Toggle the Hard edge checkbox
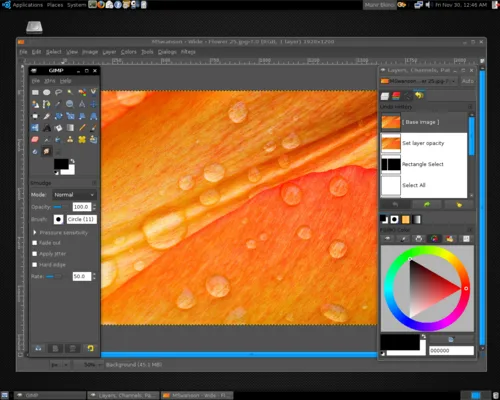500x400 pixels. tap(35, 265)
